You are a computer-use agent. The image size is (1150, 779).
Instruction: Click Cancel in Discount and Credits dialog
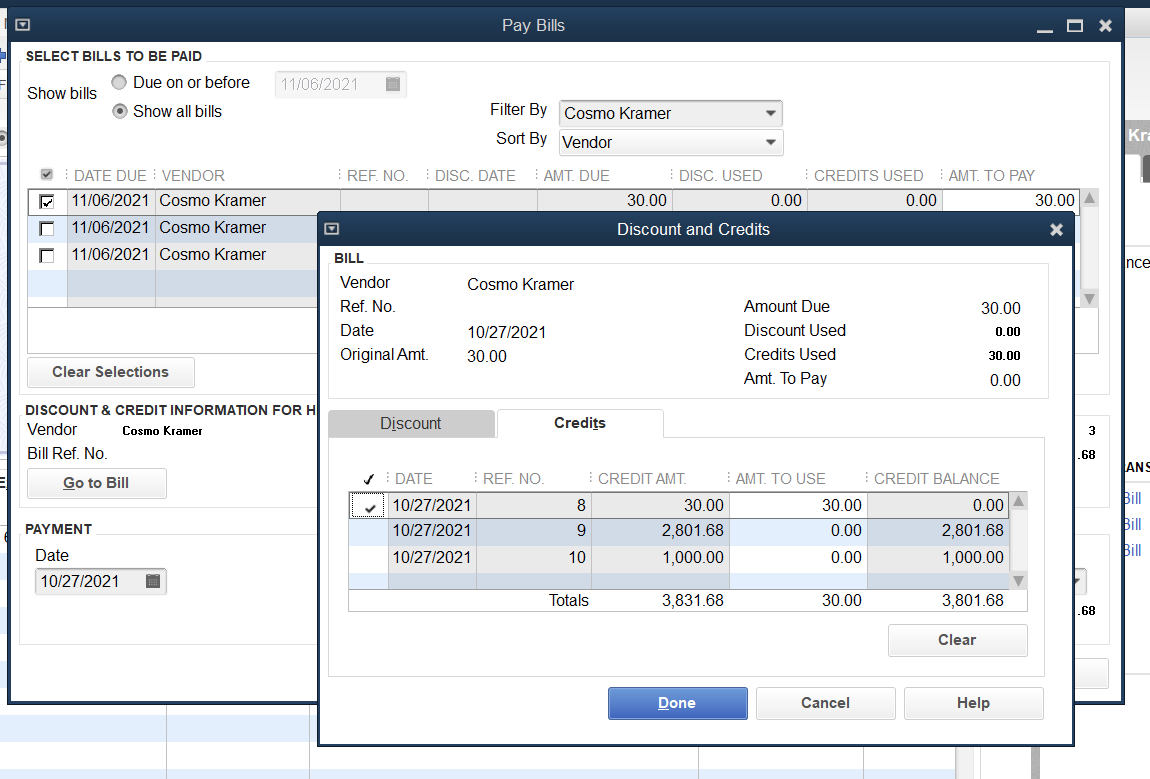click(825, 703)
